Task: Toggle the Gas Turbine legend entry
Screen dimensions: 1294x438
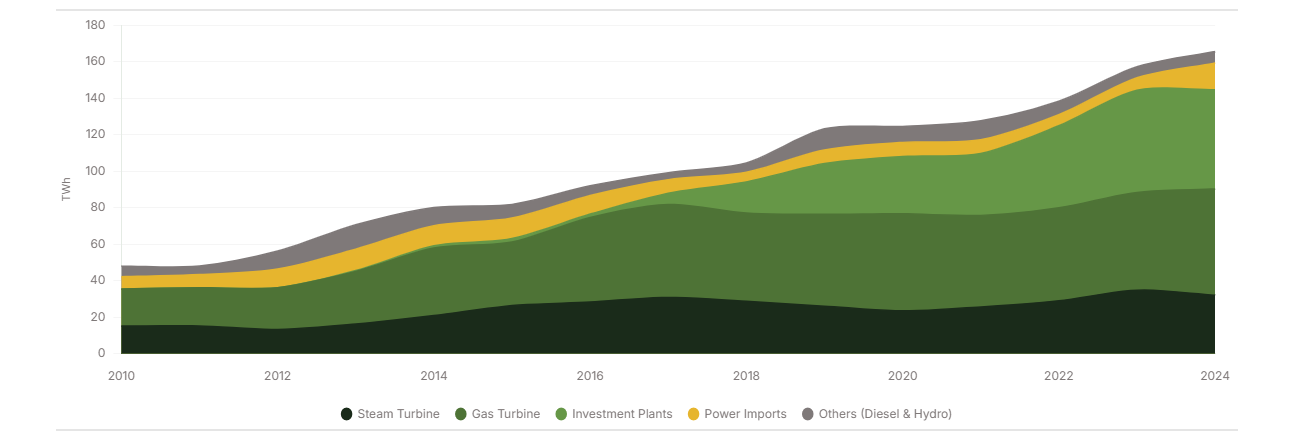Action: pyautogui.click(x=498, y=414)
